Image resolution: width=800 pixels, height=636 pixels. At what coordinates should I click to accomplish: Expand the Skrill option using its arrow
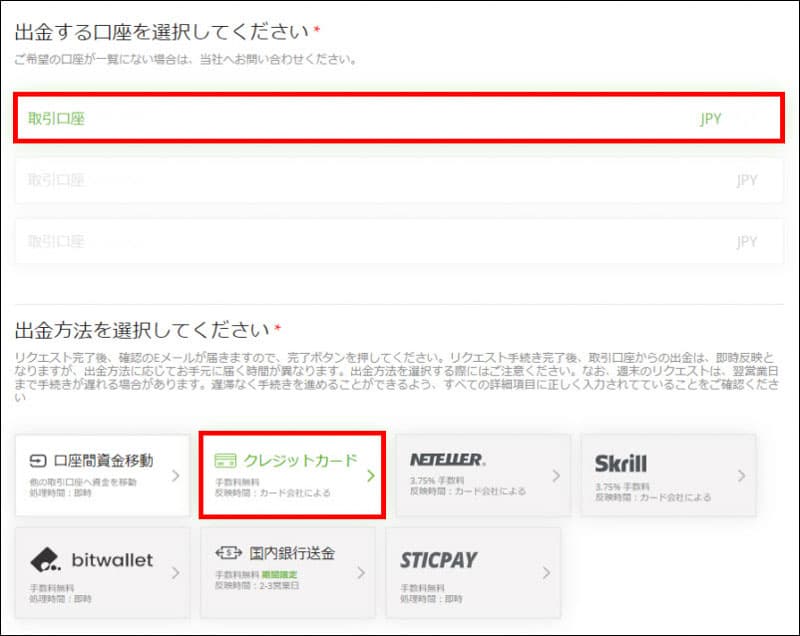tap(741, 476)
